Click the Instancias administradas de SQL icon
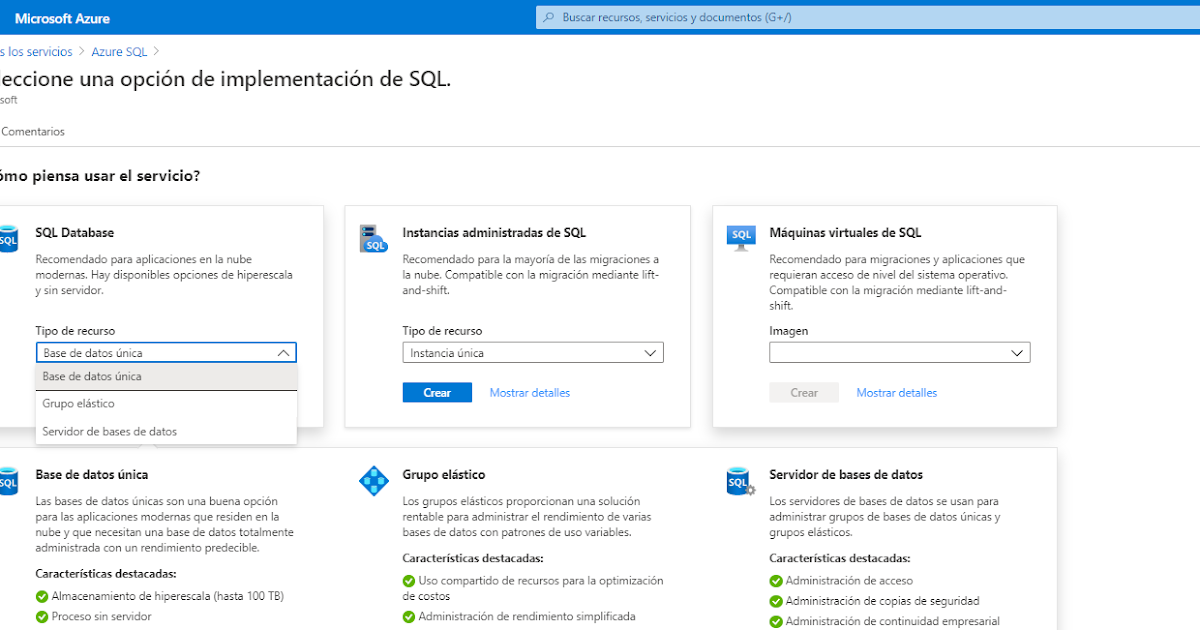 (x=373, y=238)
